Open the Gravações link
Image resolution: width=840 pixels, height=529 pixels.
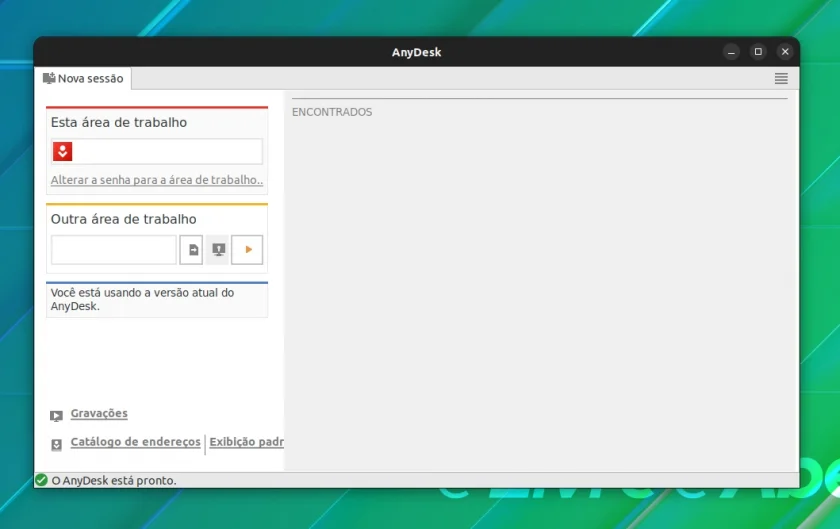(99, 413)
